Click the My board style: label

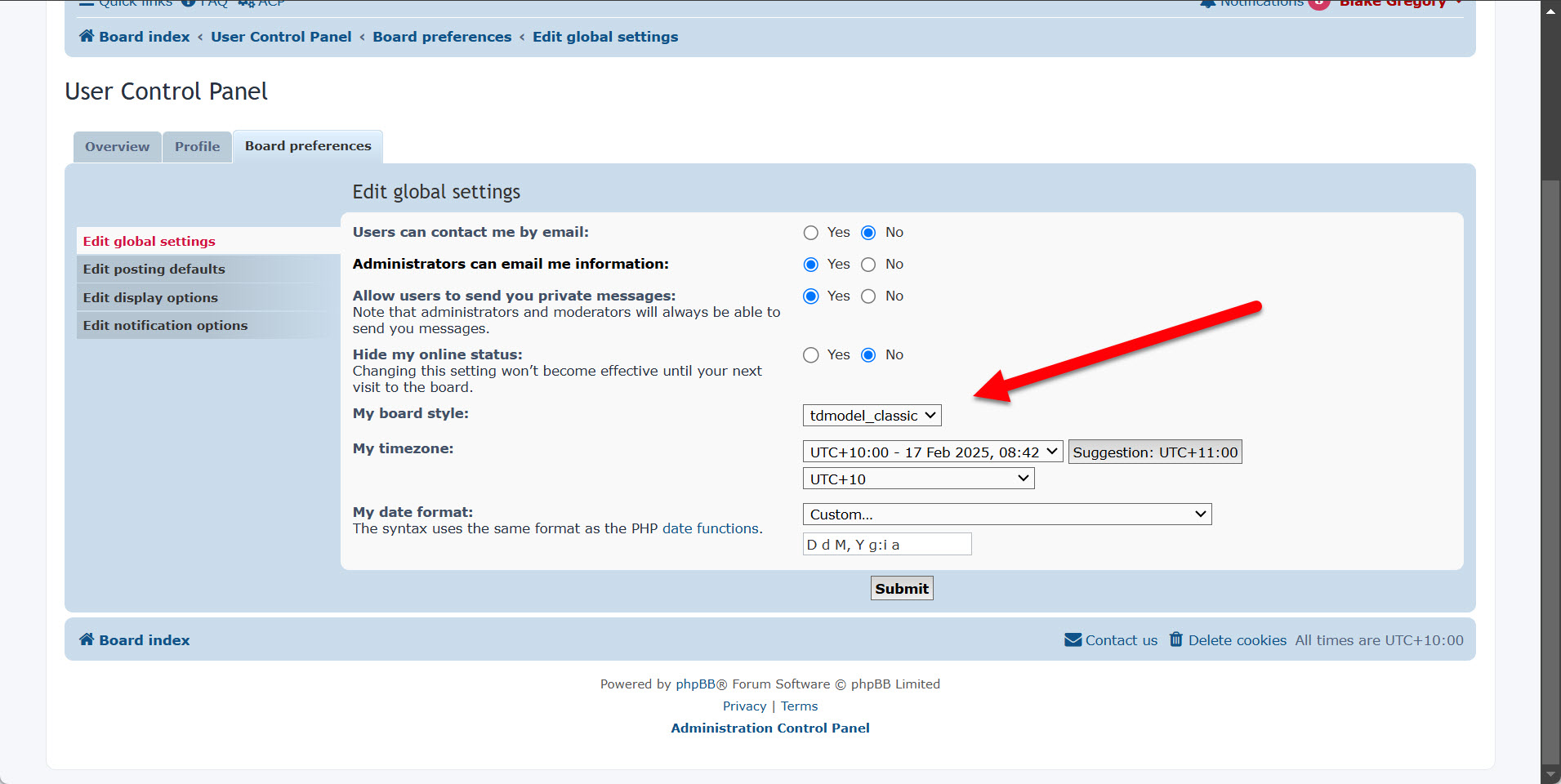pyautogui.click(x=411, y=413)
